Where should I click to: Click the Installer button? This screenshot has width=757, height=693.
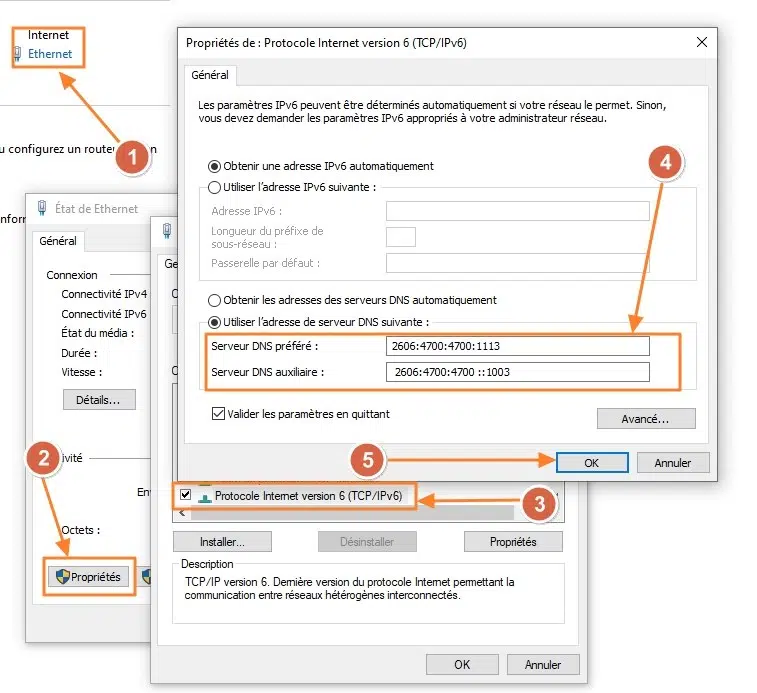click(223, 542)
